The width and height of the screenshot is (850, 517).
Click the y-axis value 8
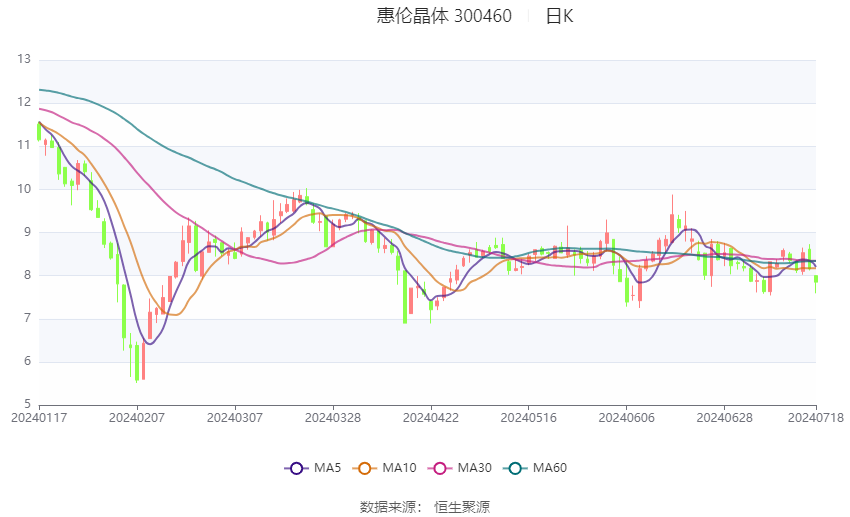tap(27, 275)
